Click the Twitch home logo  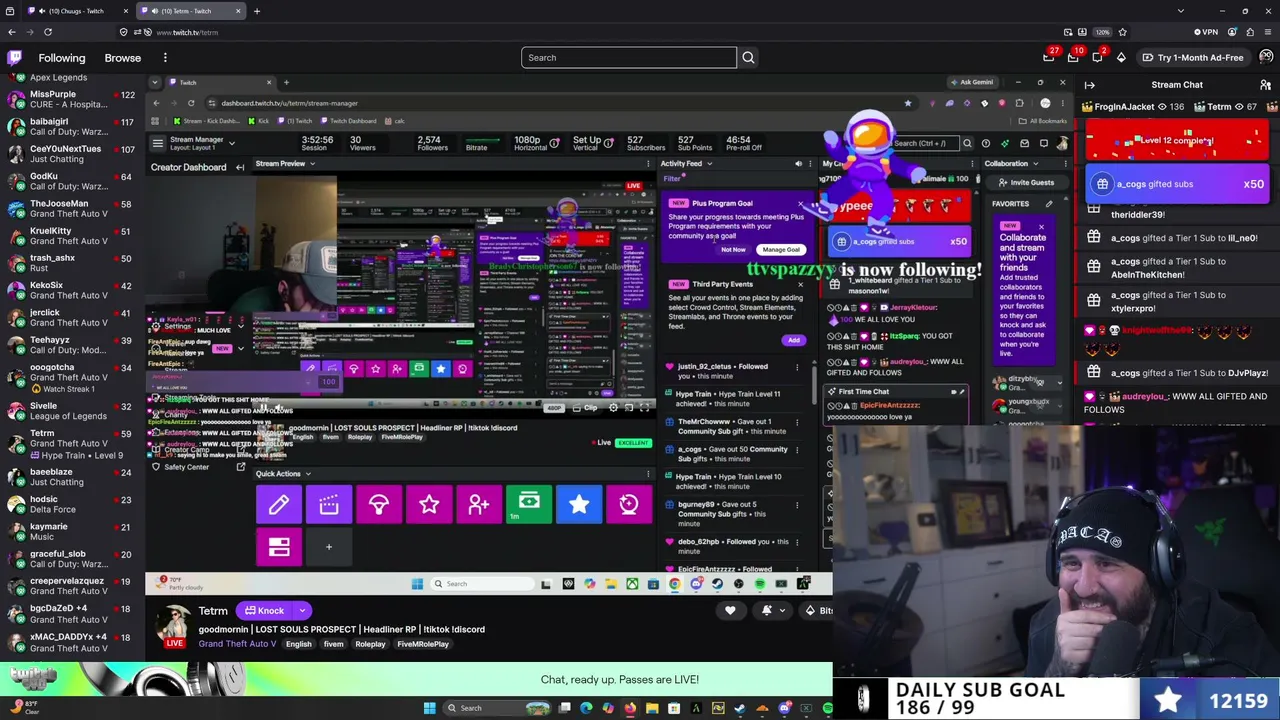(14, 58)
